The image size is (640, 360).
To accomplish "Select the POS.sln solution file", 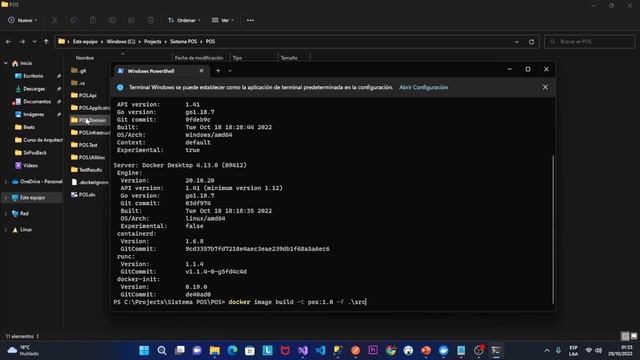I will pos(87,195).
